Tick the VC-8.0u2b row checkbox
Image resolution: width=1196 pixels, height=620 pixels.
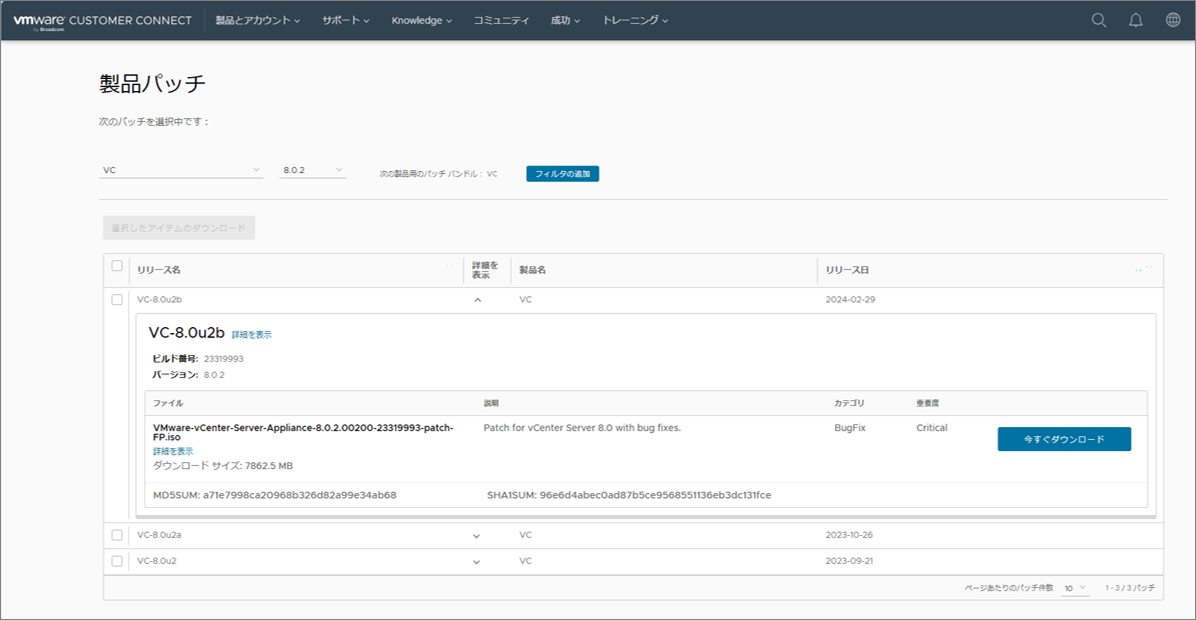(x=117, y=300)
